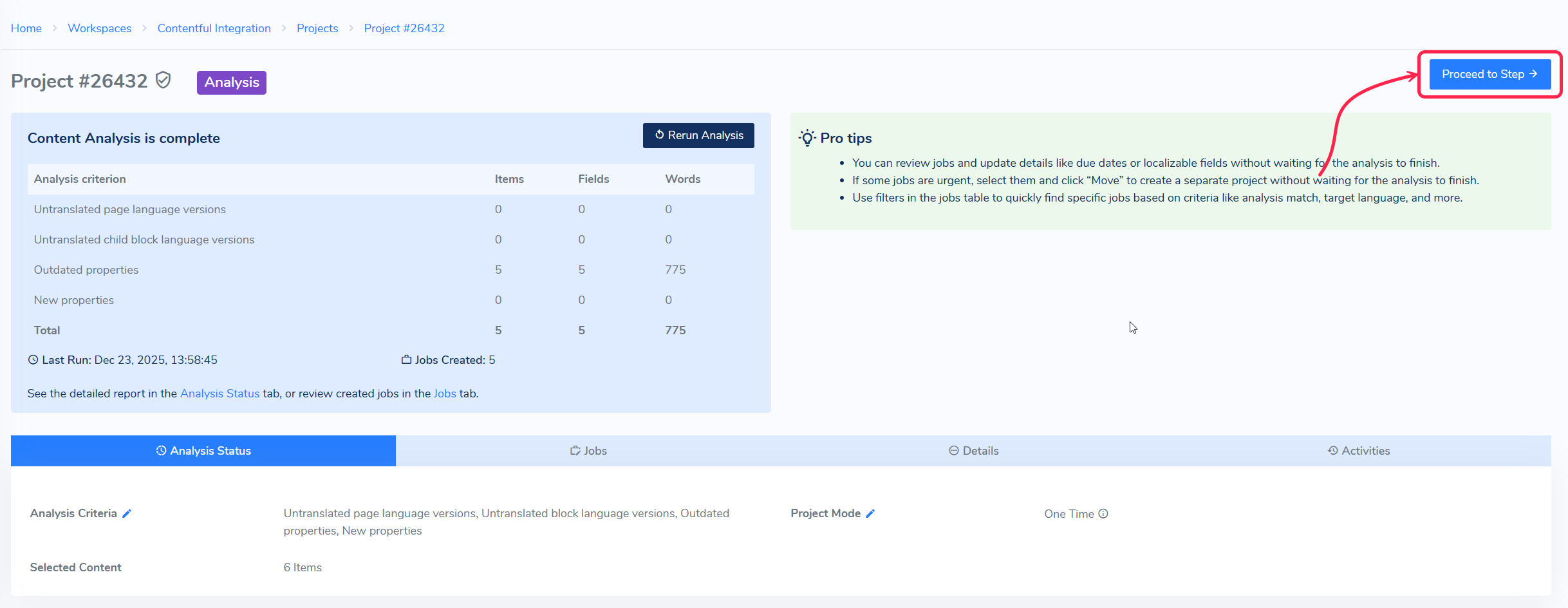Click the Items column header

[x=509, y=179]
